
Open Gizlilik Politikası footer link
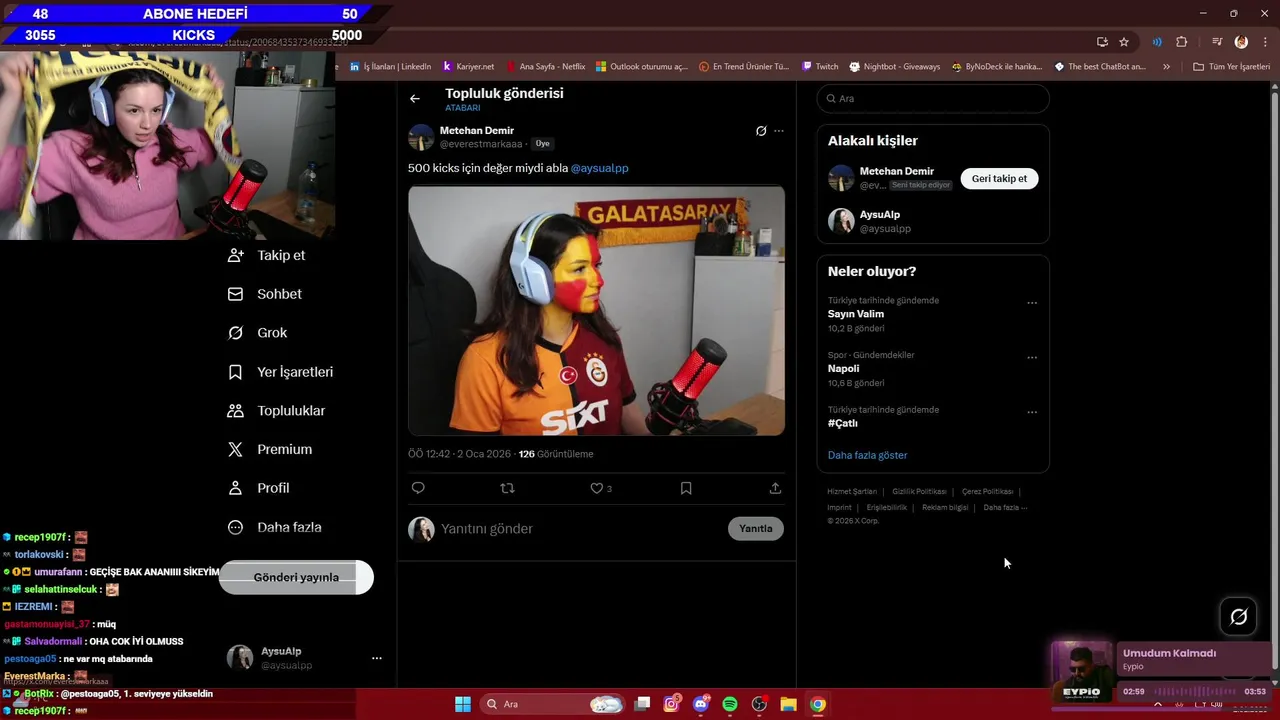(x=919, y=492)
